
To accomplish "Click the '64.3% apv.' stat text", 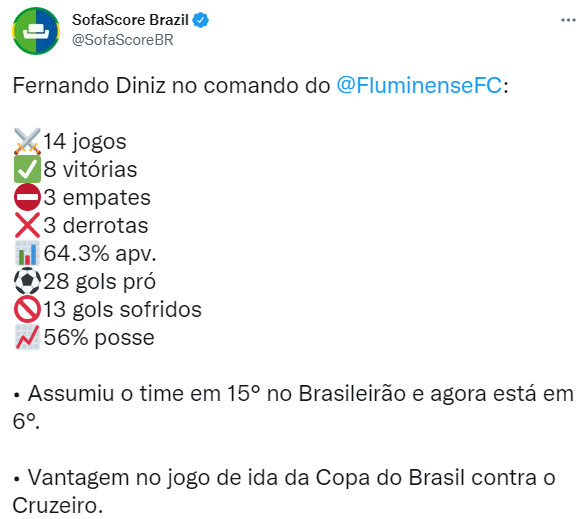I will coord(100,254).
